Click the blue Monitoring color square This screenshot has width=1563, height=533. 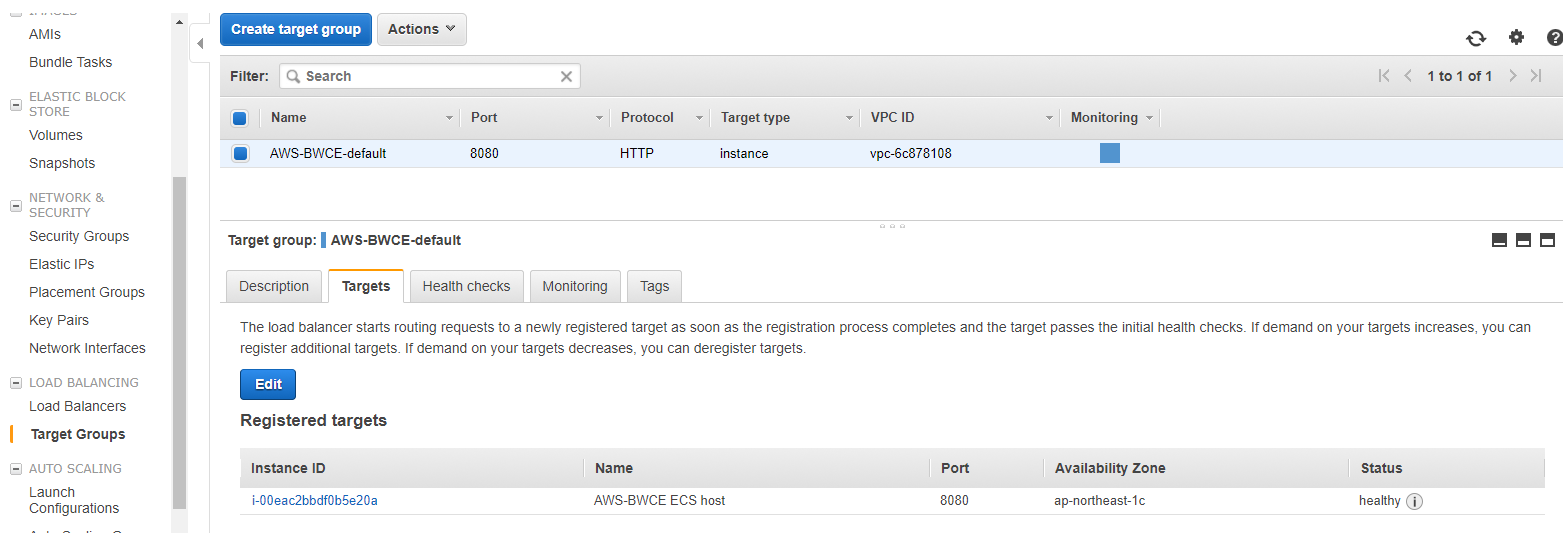pos(1109,153)
